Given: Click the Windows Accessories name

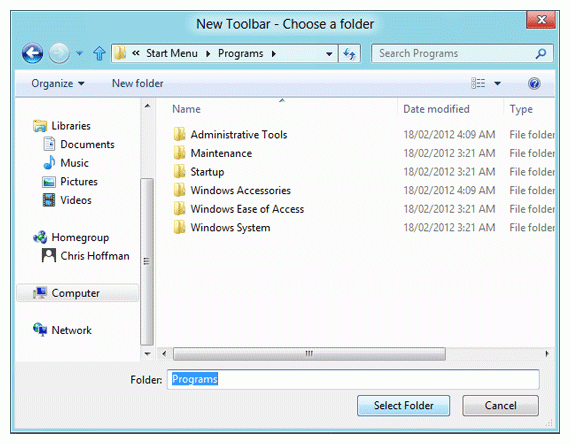Looking at the screenshot, I should 241,190.
